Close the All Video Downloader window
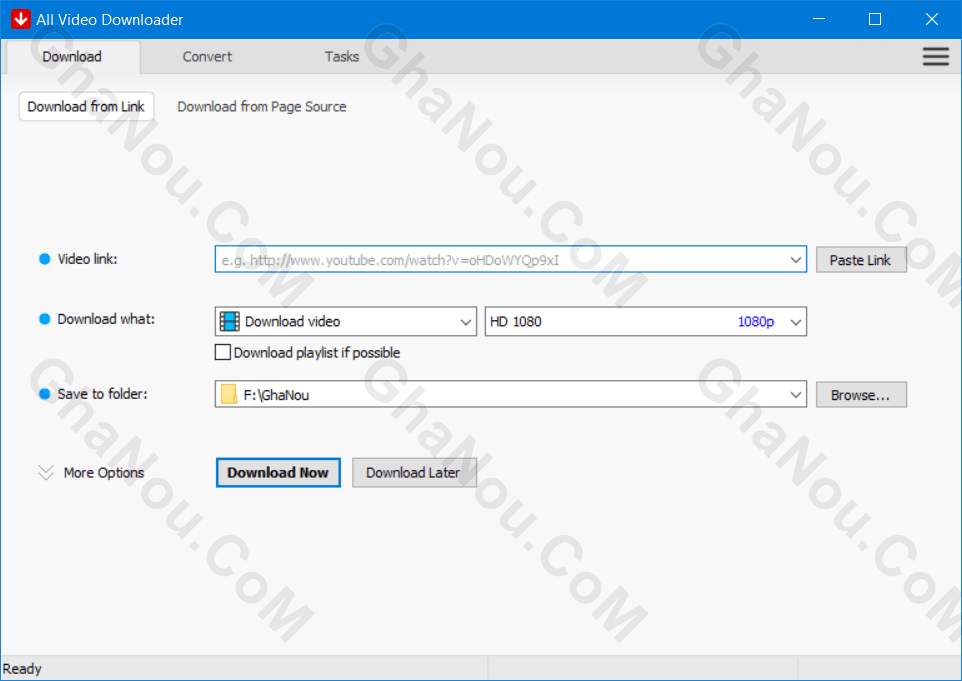 click(x=931, y=19)
